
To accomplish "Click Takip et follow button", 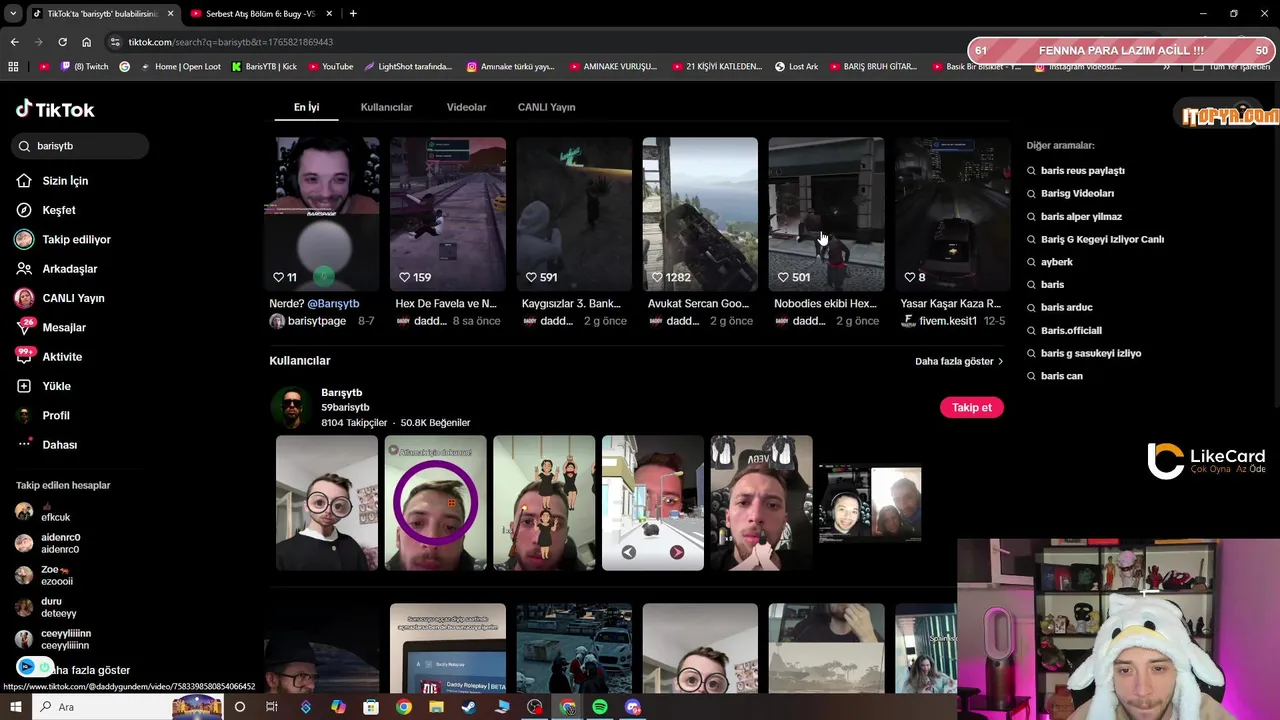I will point(971,407).
